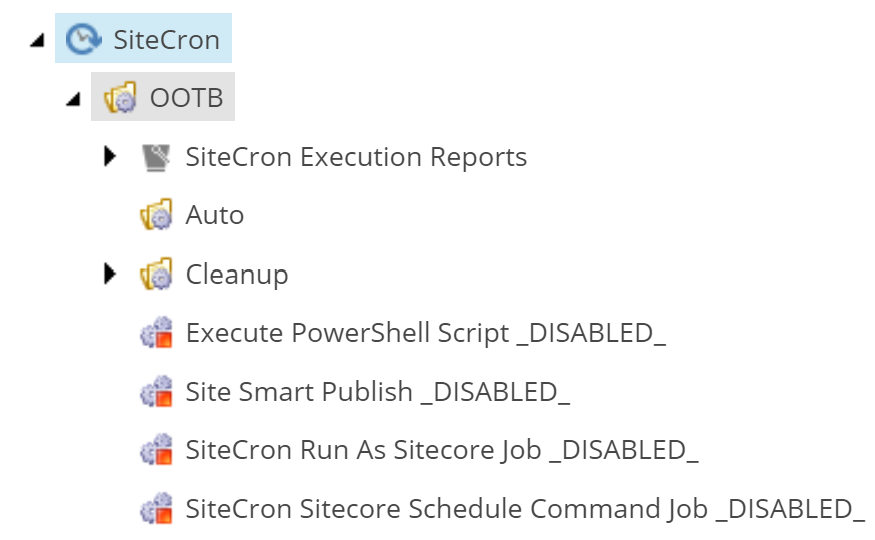Click the Execute PowerShell Script job icon
The image size is (875, 540).
156,332
